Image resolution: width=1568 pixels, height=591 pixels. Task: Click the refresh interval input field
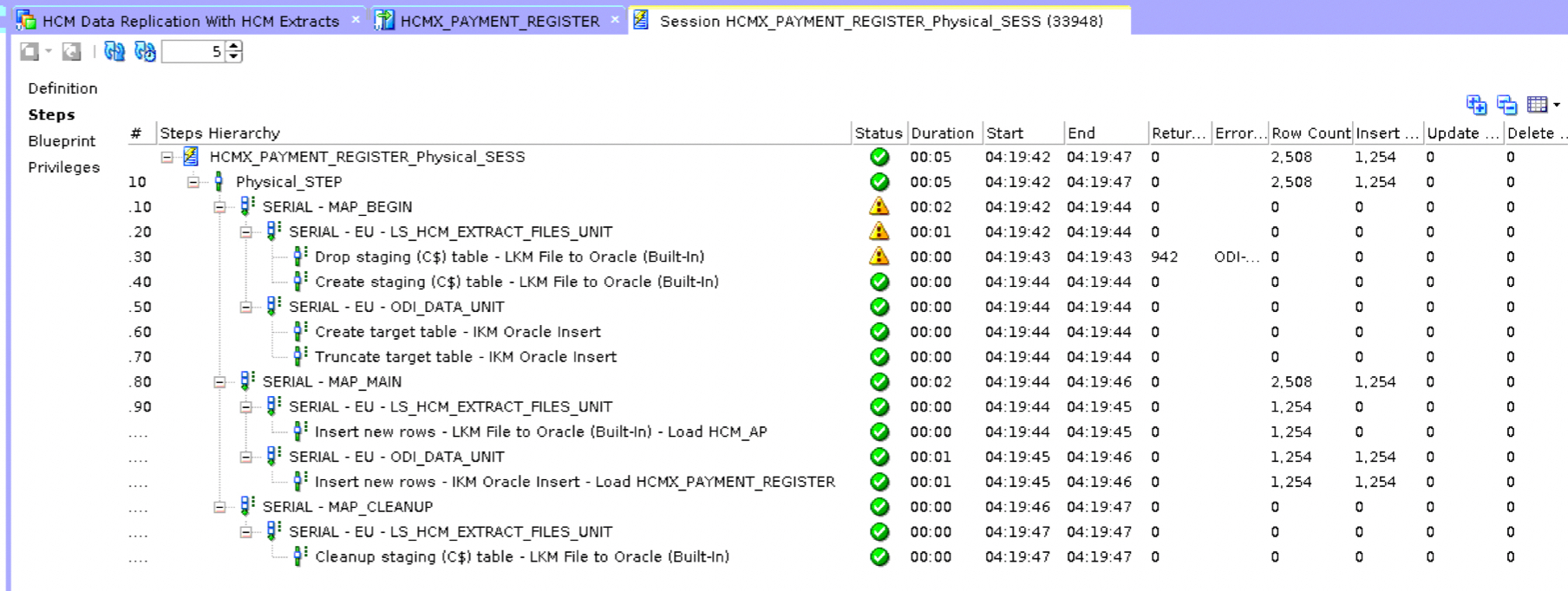[194, 51]
